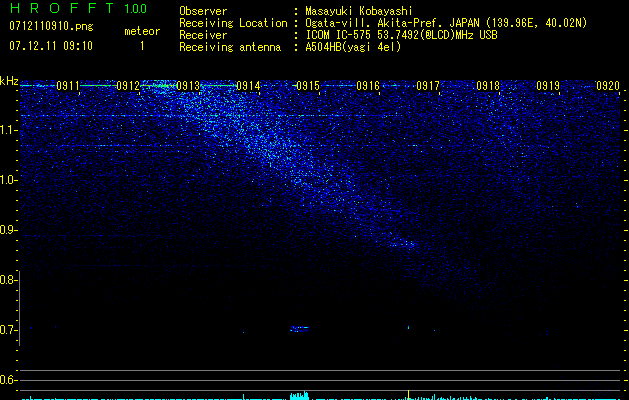629x400 pixels.
Task: Click the cyan amplitude burst below 0915
Action: (x=299, y=396)
